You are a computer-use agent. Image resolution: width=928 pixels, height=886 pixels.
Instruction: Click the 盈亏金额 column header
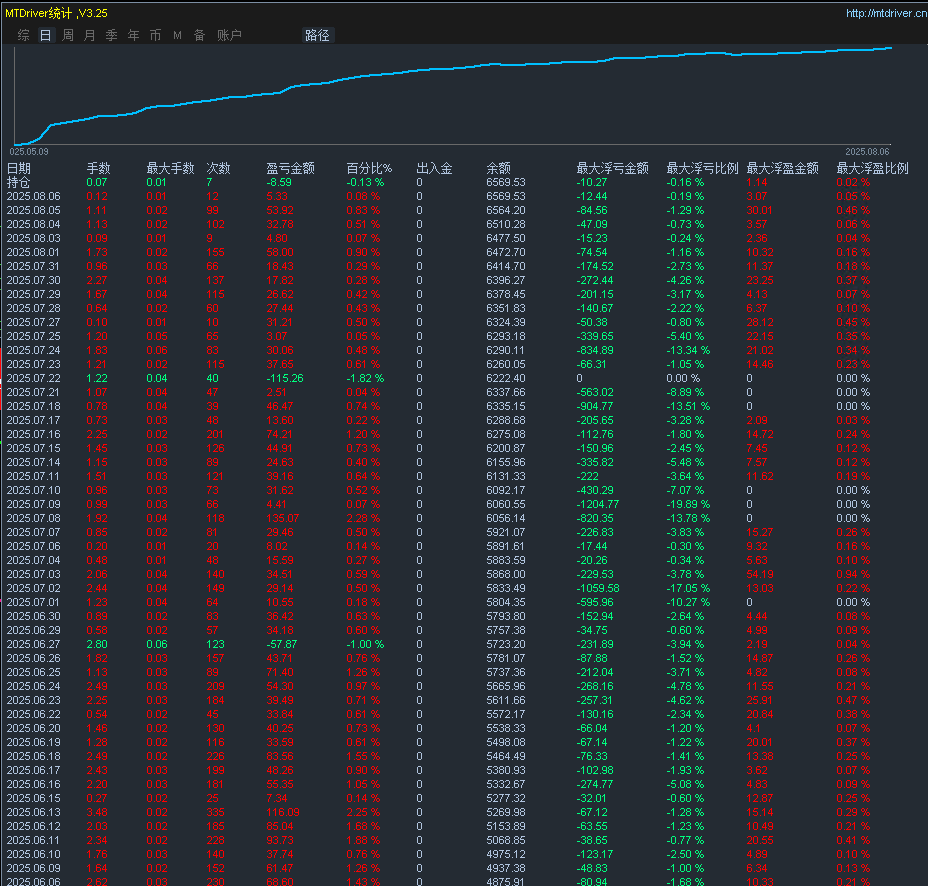(x=290, y=168)
